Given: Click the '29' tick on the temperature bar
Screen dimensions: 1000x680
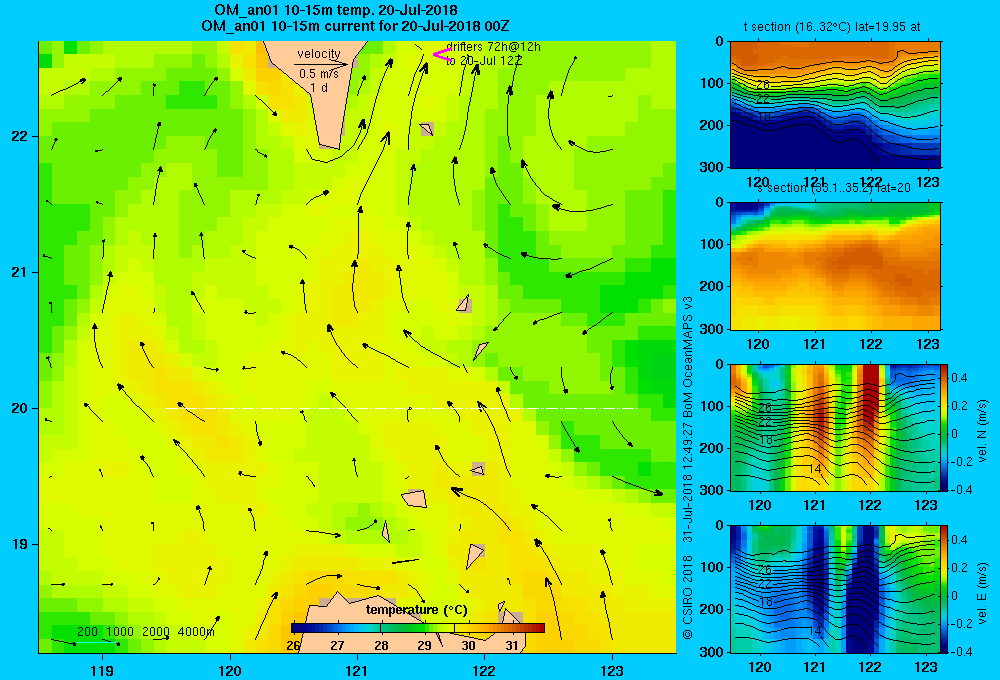Looking at the screenshot, I should pos(424,645).
